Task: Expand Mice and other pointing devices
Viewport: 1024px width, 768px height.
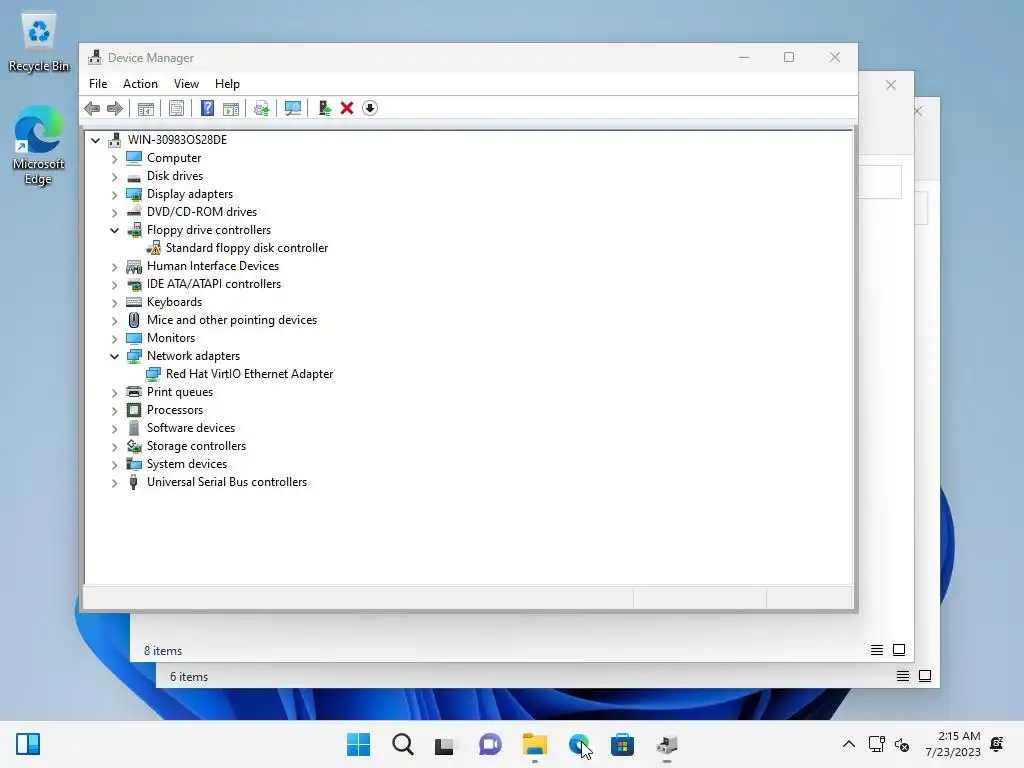Action: click(x=114, y=321)
